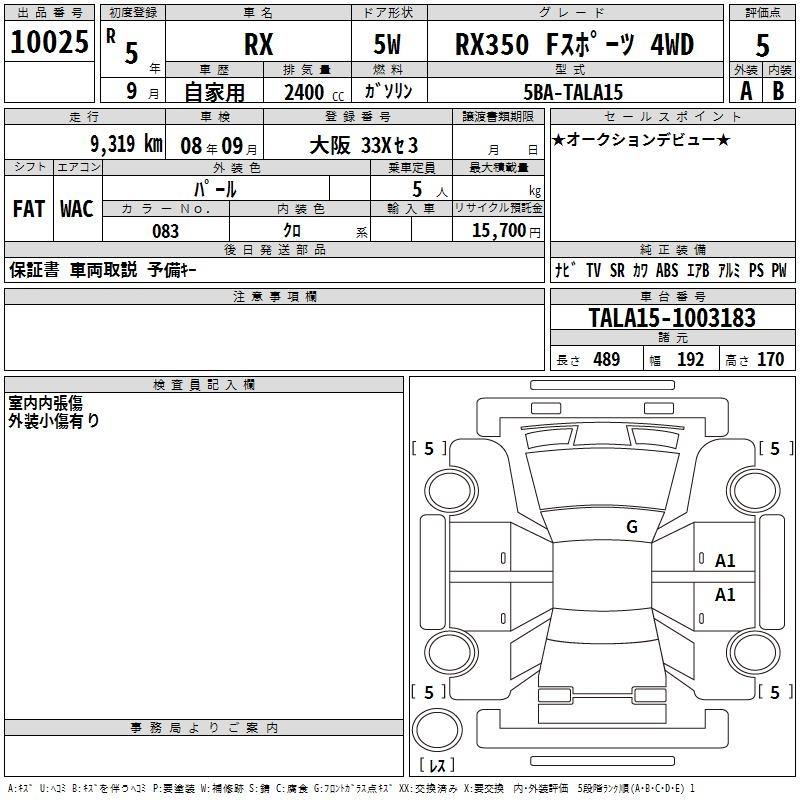Click the door type 5W value
Image resolution: width=800 pixels, height=800 pixels.
point(387,44)
